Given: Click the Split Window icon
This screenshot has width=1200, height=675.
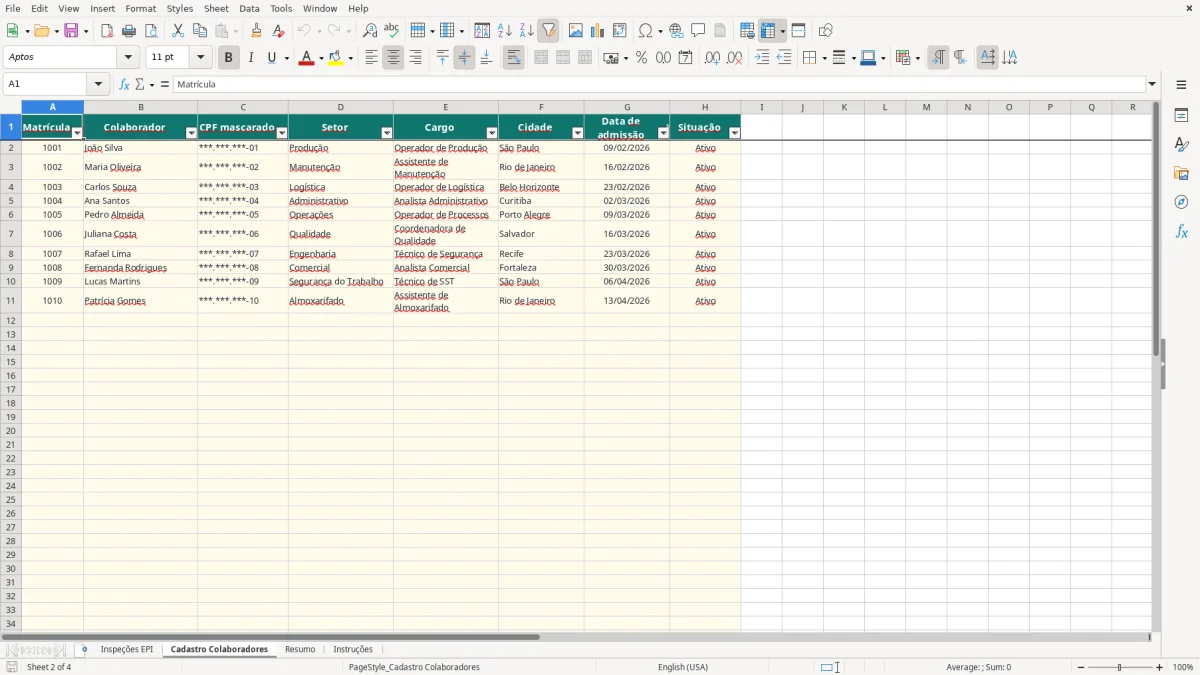Looking at the screenshot, I should [x=799, y=31].
